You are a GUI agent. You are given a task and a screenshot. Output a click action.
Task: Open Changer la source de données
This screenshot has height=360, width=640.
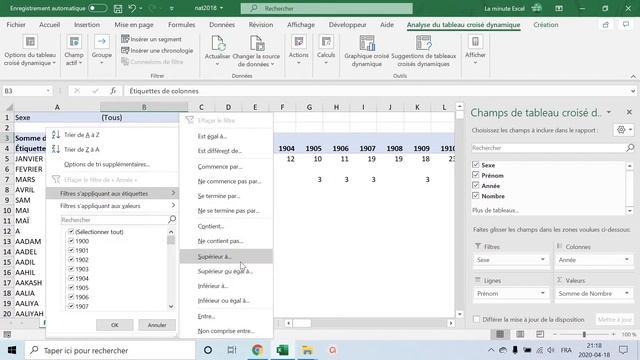(256, 51)
